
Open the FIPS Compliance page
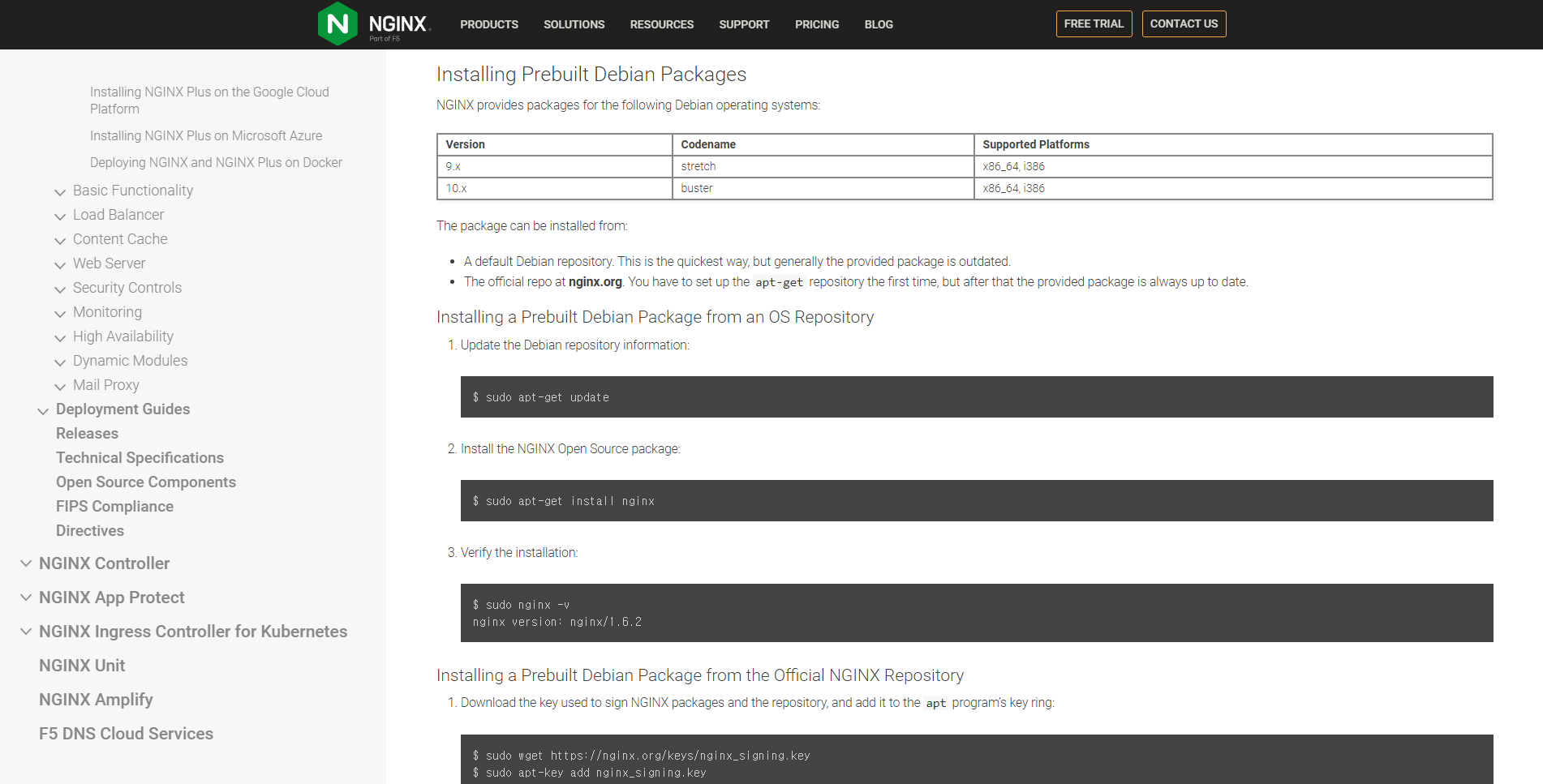[x=114, y=507]
